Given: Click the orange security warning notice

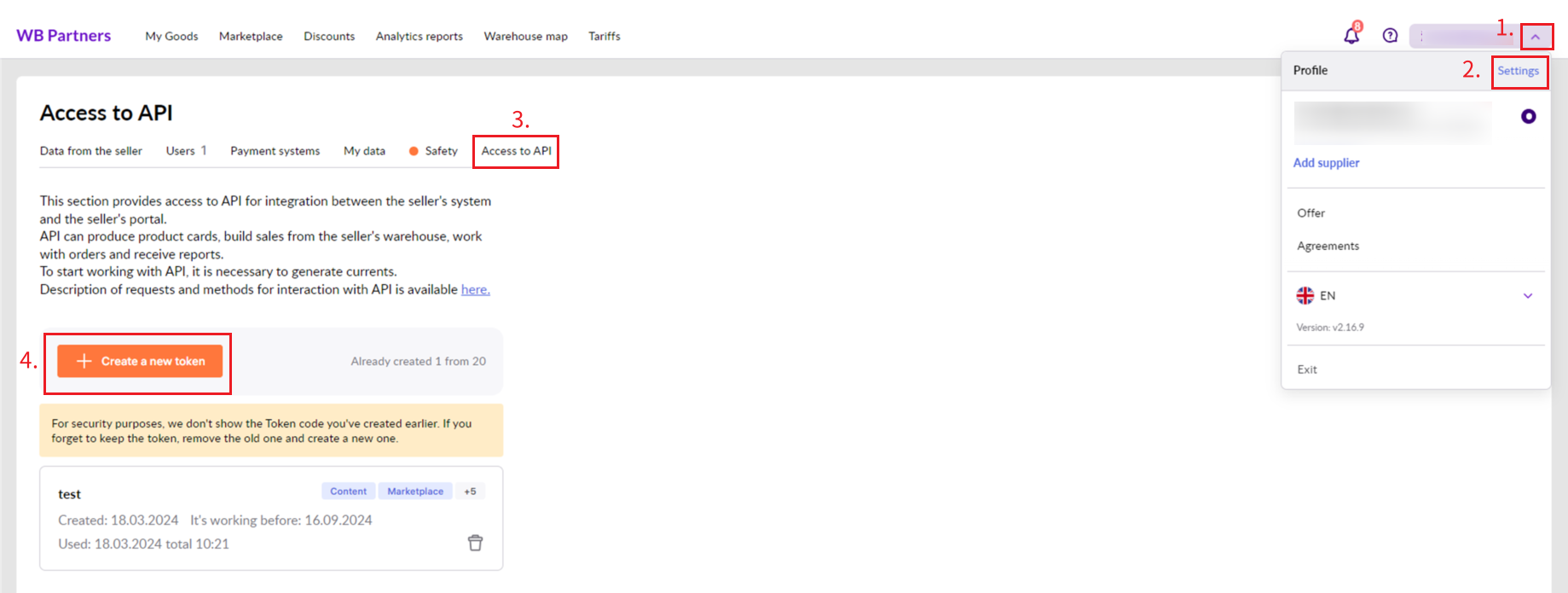Looking at the screenshot, I should [x=271, y=431].
